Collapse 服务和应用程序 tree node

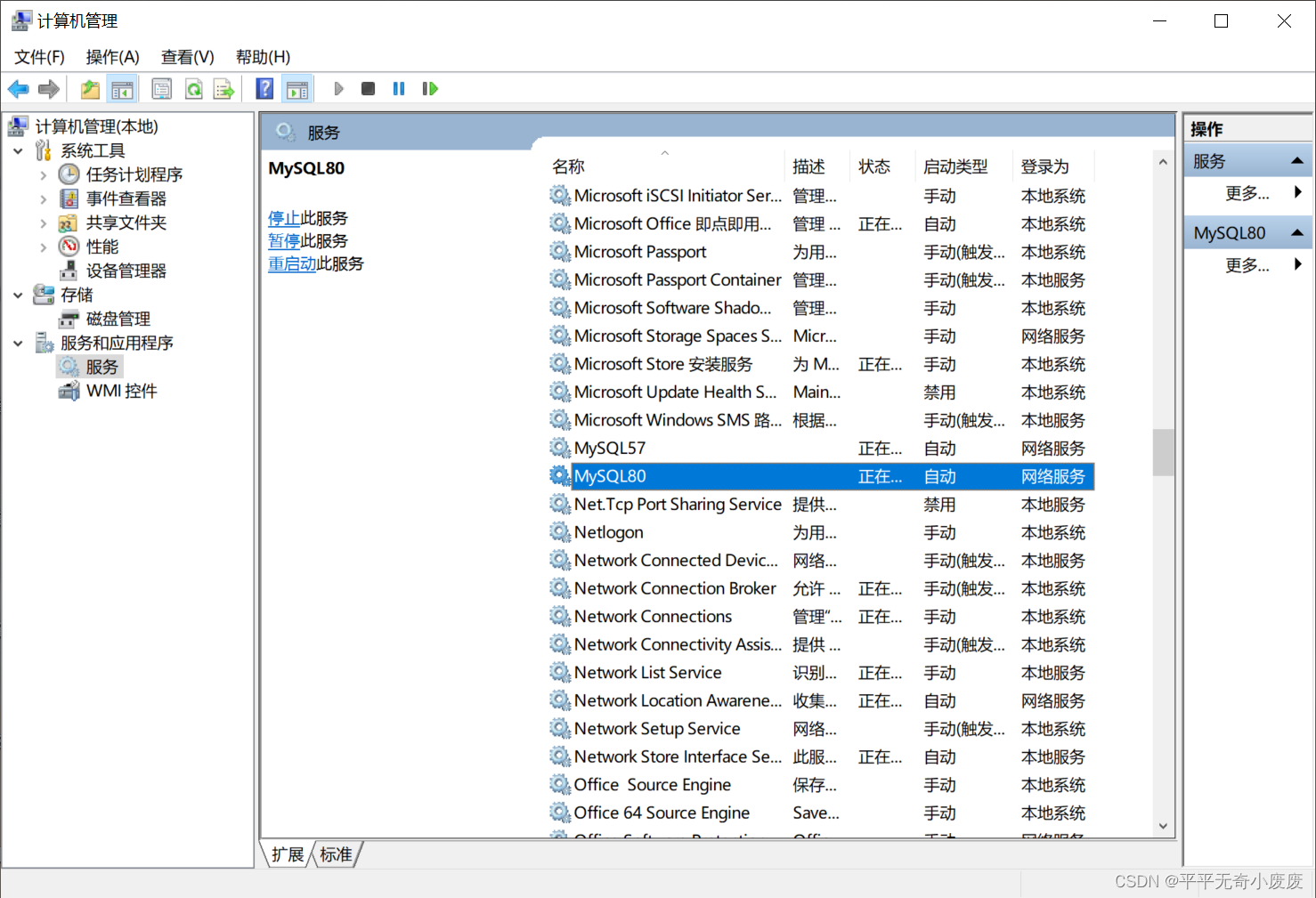pos(18,344)
